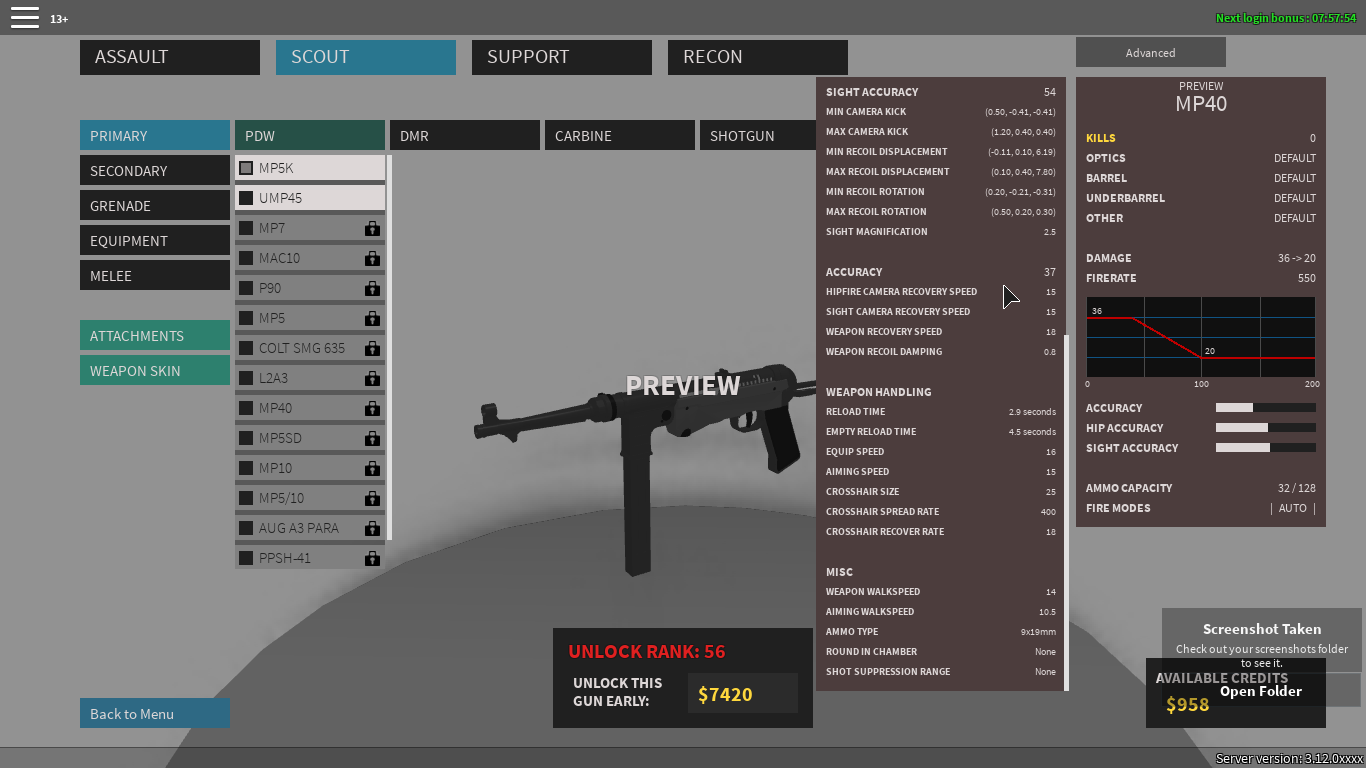1366x768 pixels.
Task: Open the RECON class tab
Action: click(x=758, y=57)
